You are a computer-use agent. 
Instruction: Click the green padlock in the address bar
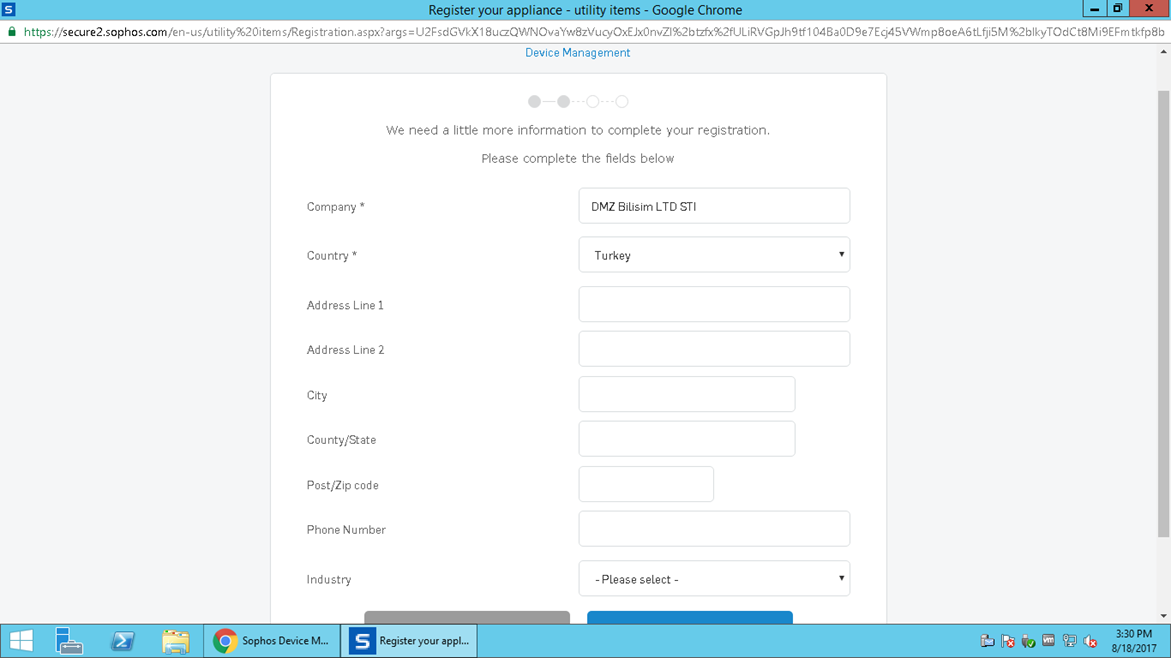click(x=11, y=32)
